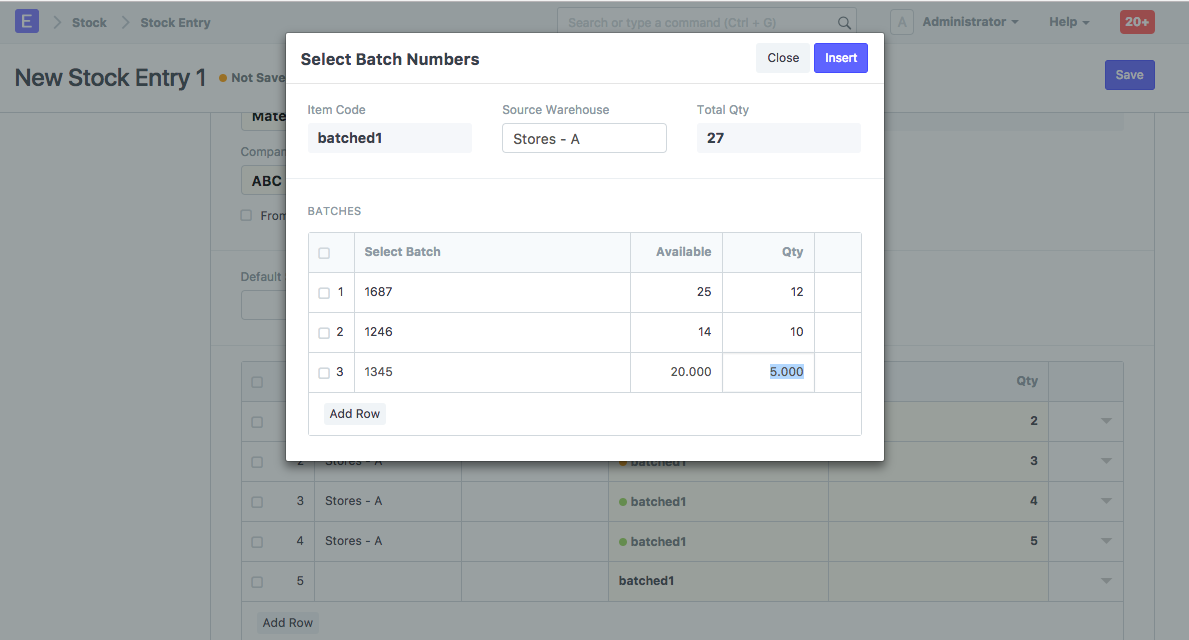
Task: Click the ERPNext home logo icon
Action: pos(27,21)
